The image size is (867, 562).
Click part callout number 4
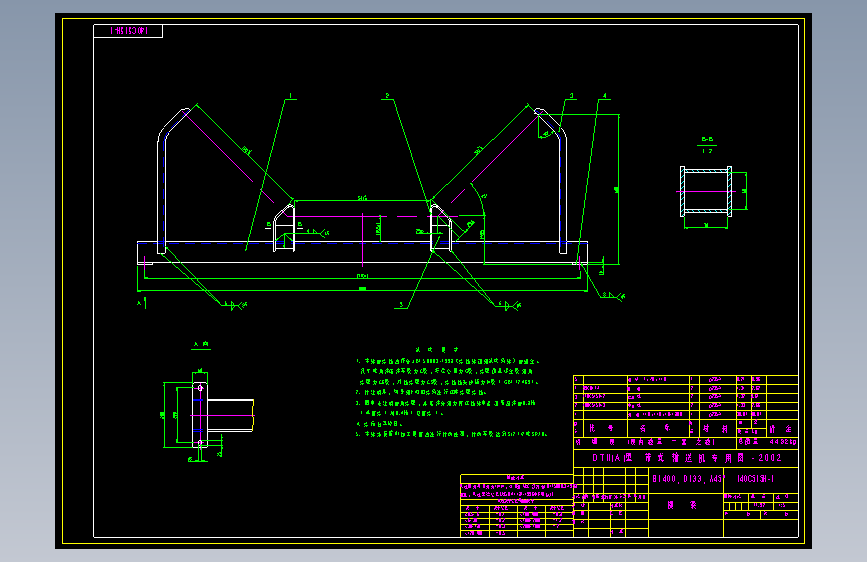click(604, 96)
